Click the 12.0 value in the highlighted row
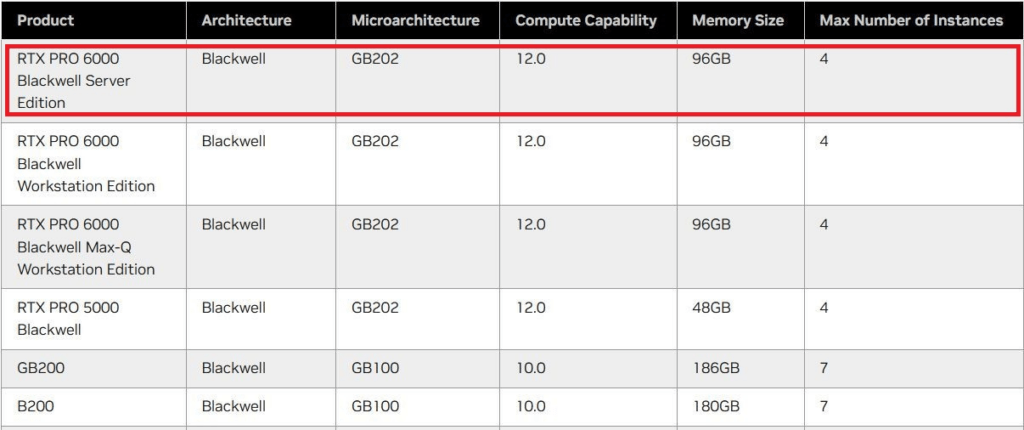Image resolution: width=1024 pixels, height=430 pixels. pos(530,59)
